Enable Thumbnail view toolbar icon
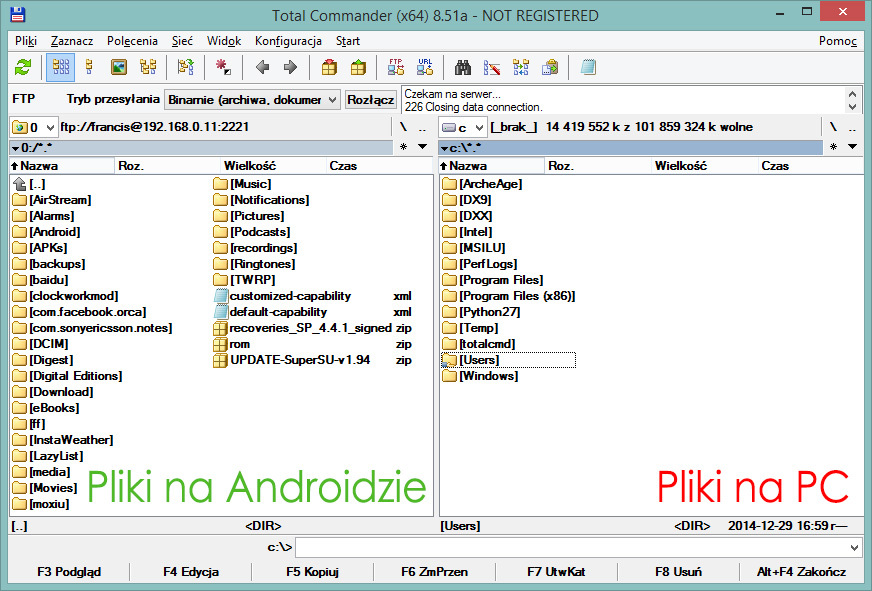 pyautogui.click(x=118, y=67)
